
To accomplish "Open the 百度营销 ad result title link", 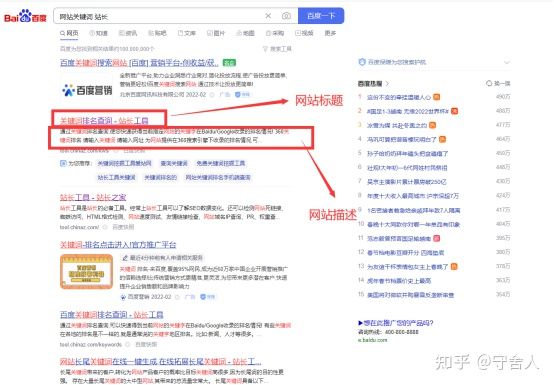I will 139,63.
